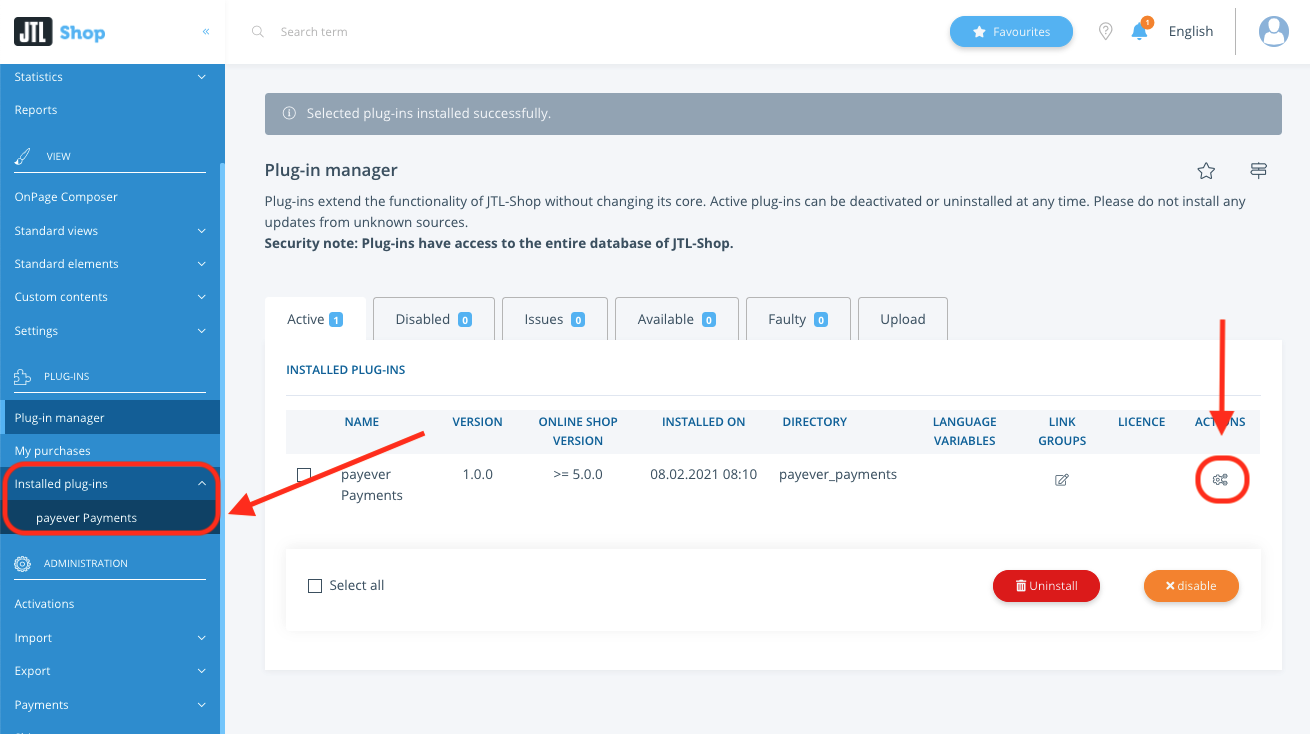Click info icon in success message
The height and width of the screenshot is (734, 1310).
[x=290, y=114]
